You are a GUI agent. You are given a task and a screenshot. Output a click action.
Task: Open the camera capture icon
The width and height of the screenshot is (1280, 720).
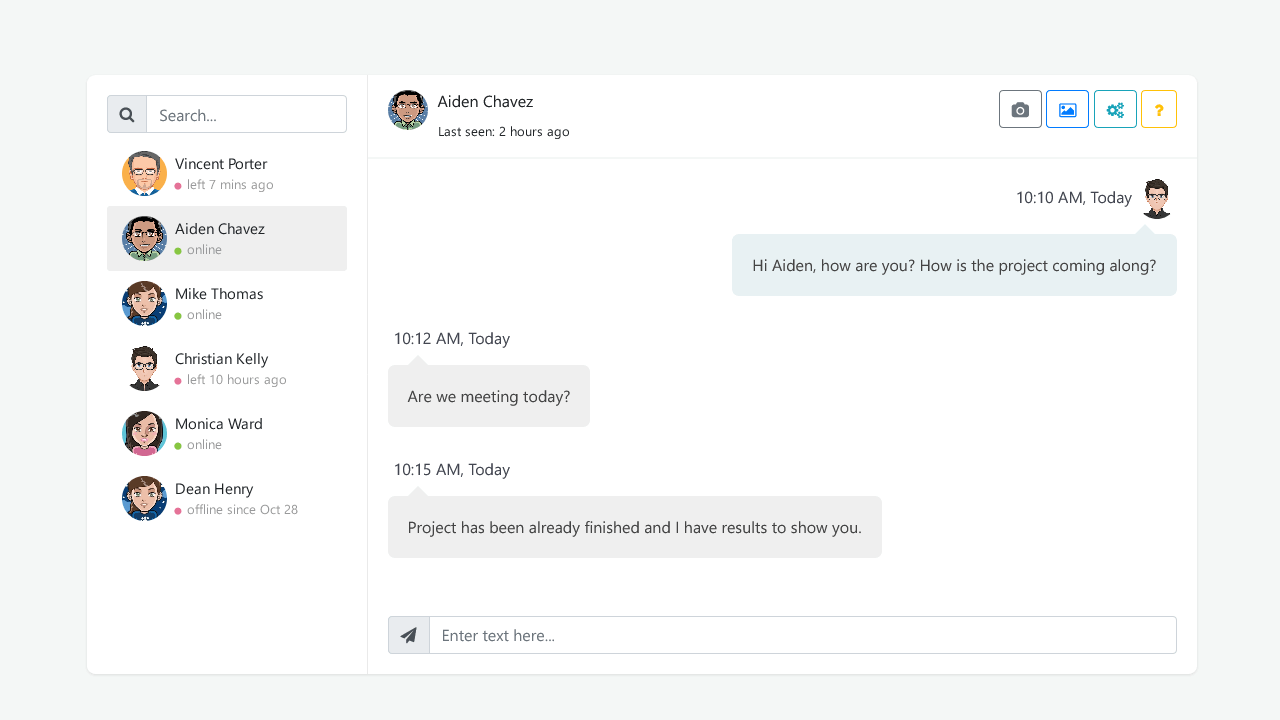[x=1020, y=109]
